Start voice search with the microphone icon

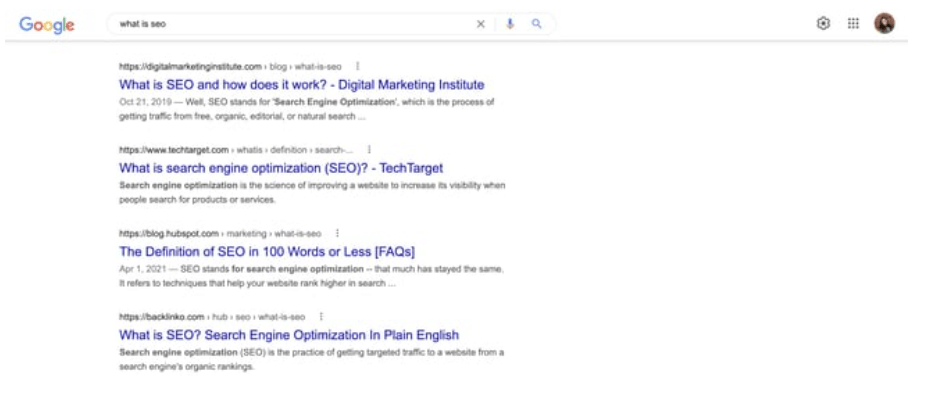point(510,24)
